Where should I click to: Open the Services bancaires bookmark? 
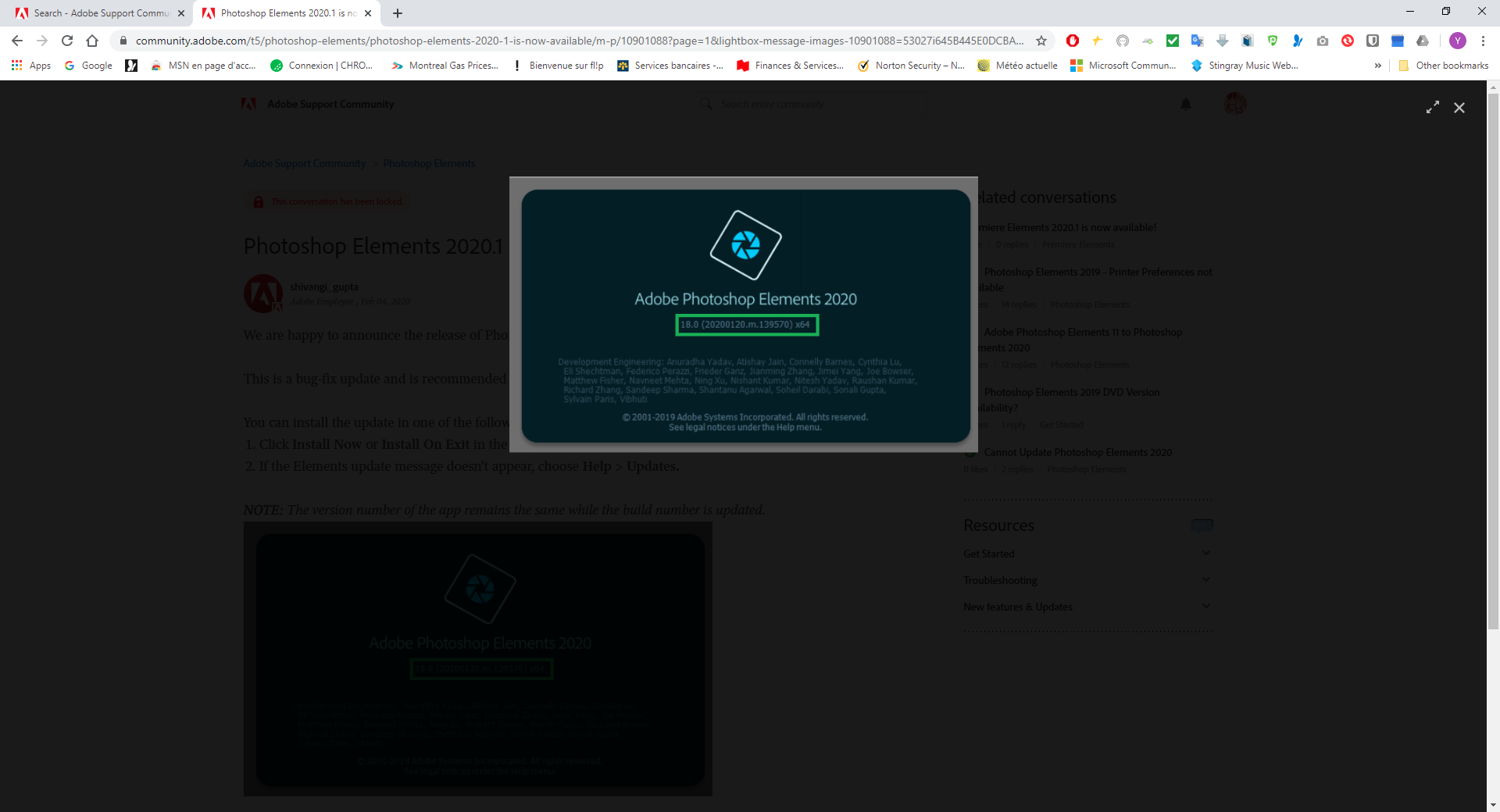(670, 66)
